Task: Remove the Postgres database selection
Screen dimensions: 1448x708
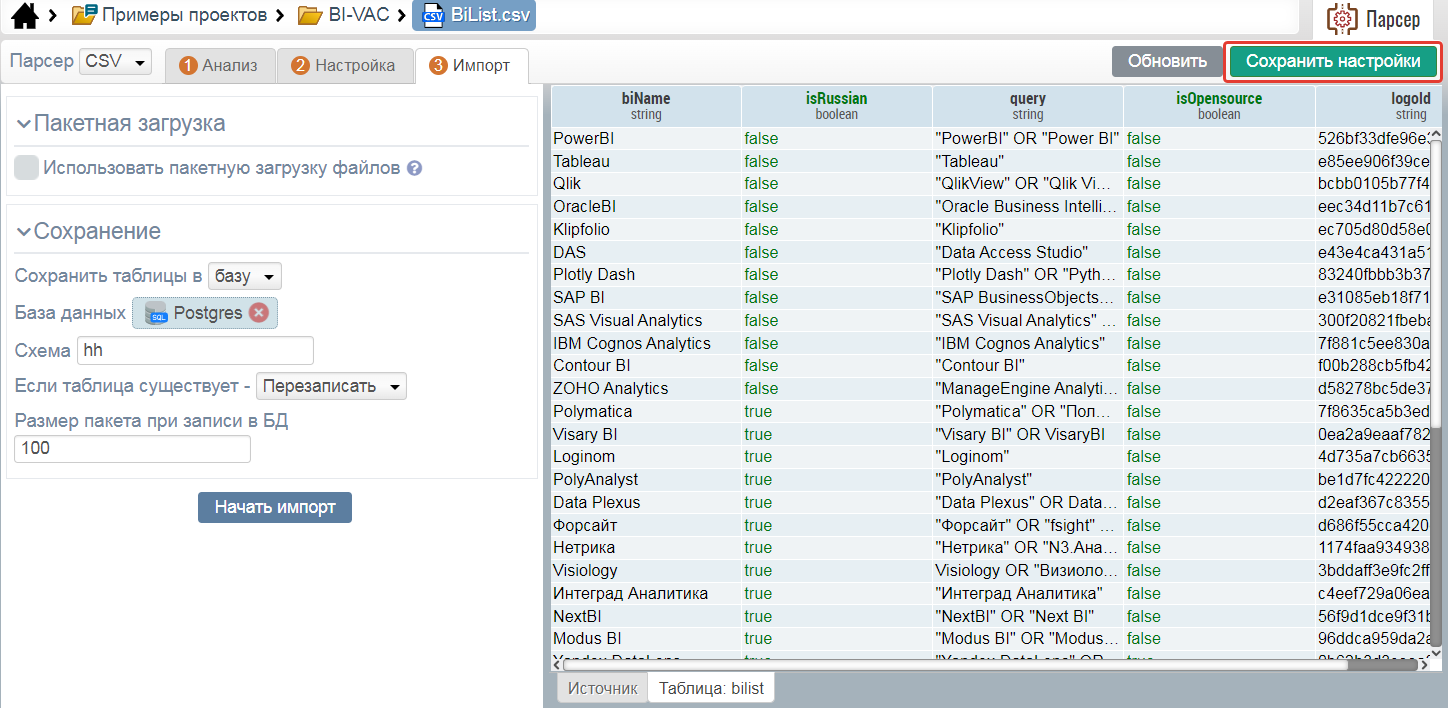Action: 259,313
